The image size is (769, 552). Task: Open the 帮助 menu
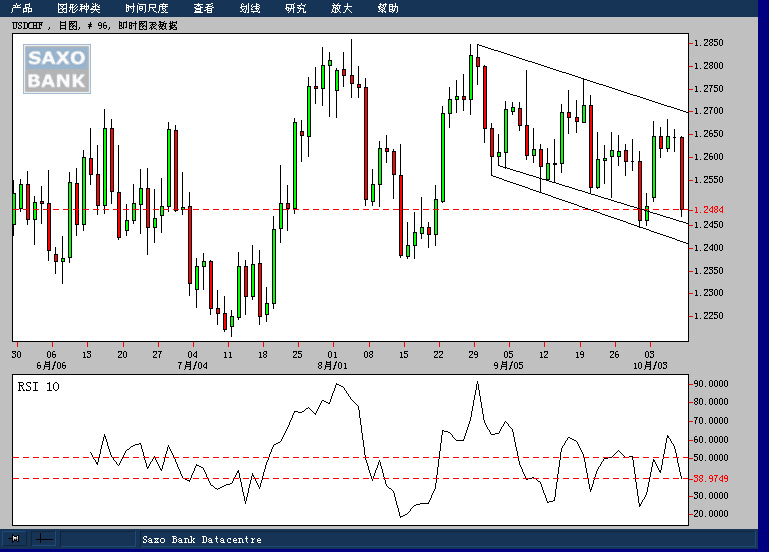[387, 8]
